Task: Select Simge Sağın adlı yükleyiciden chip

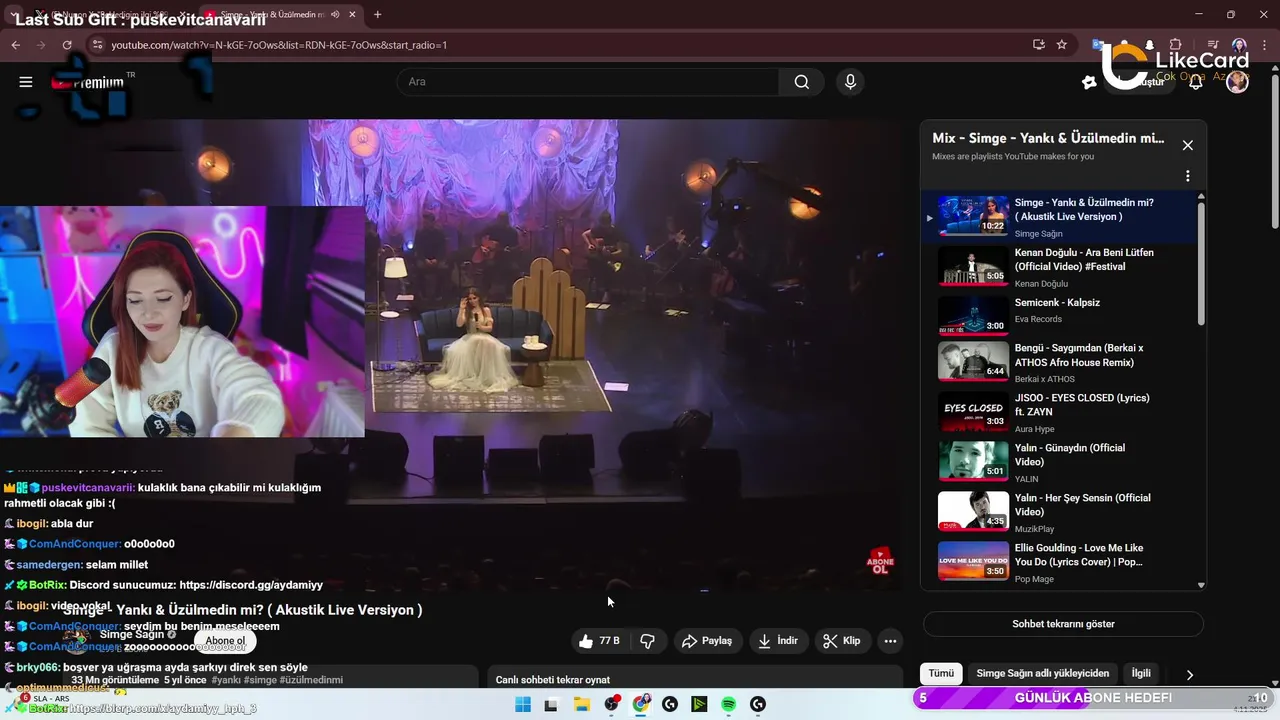Action: pyautogui.click(x=1042, y=674)
